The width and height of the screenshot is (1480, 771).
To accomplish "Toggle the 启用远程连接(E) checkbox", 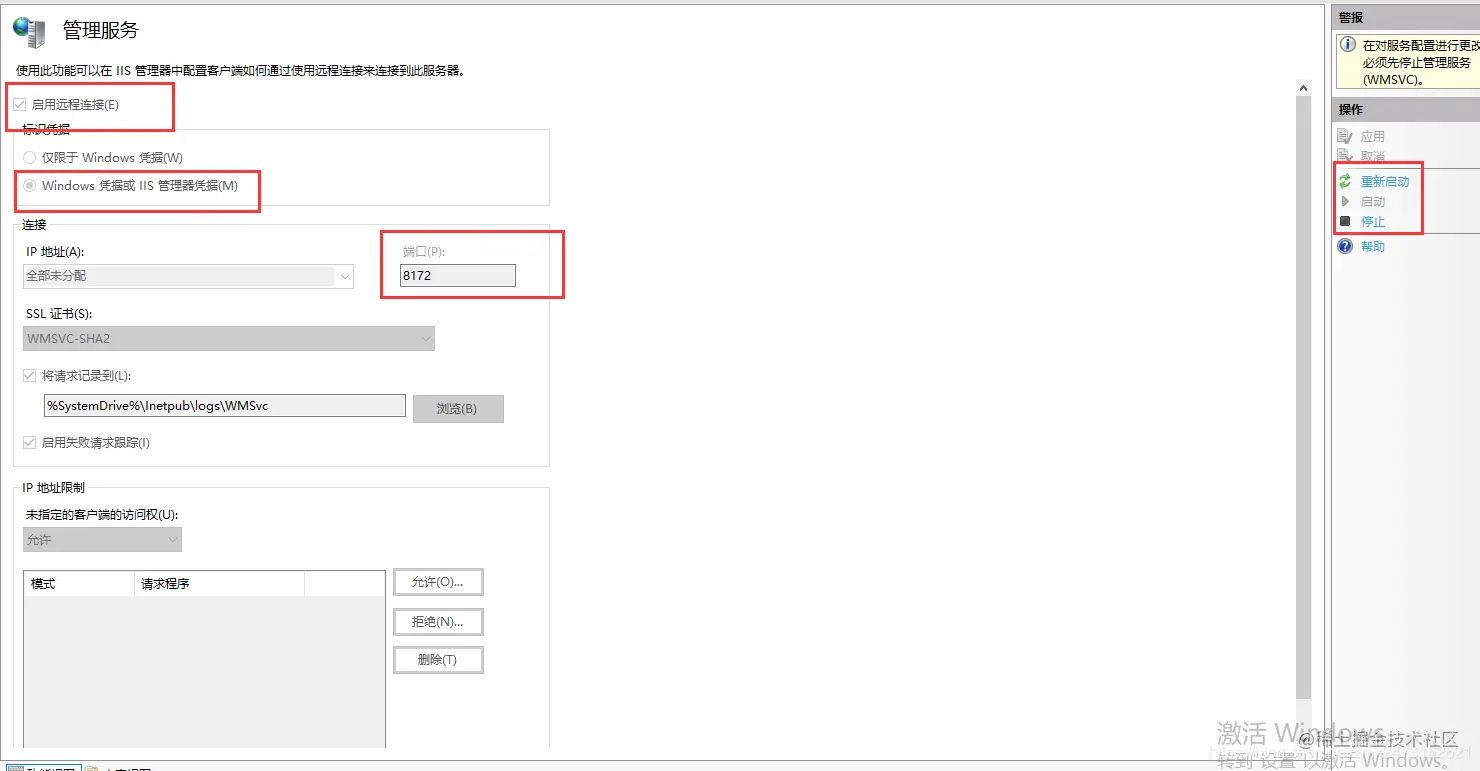I will pos(19,104).
